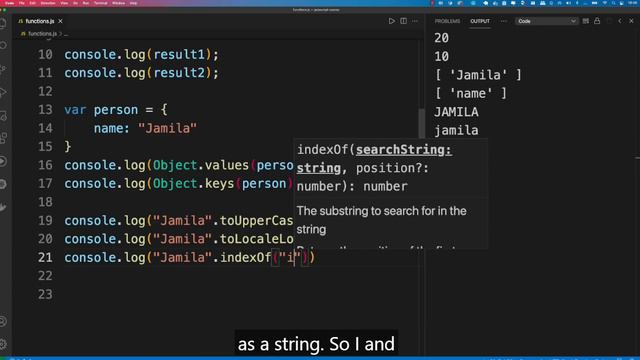Click the person variable on line 13
The width and height of the screenshot is (640, 360).
(x=116, y=110)
